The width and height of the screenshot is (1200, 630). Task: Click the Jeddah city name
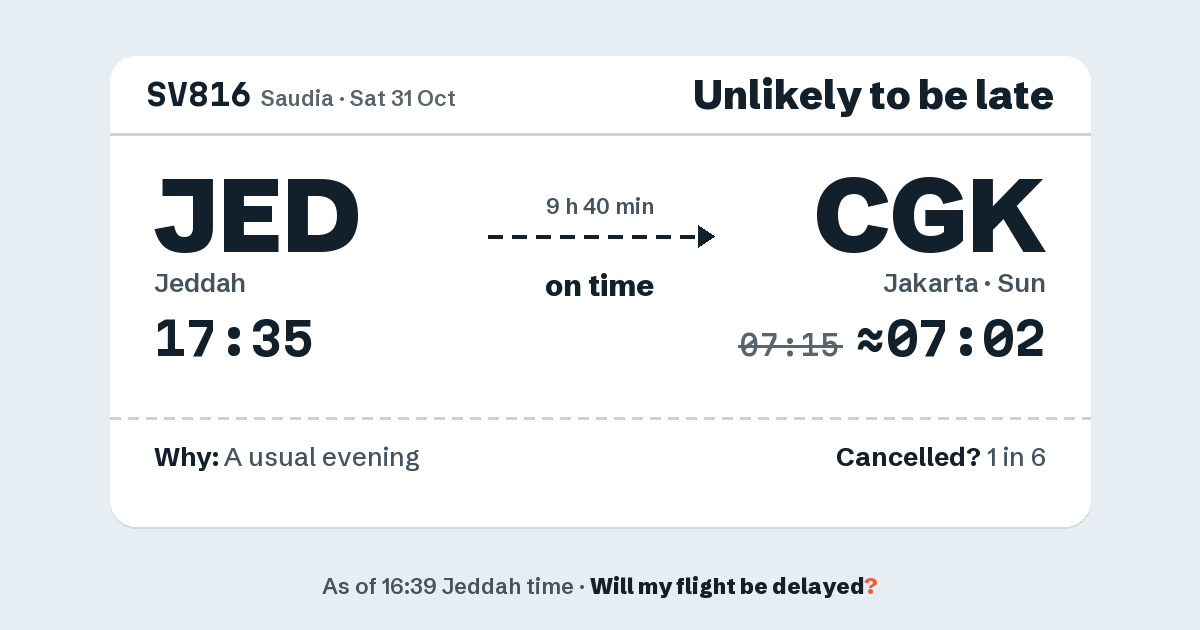coord(200,284)
